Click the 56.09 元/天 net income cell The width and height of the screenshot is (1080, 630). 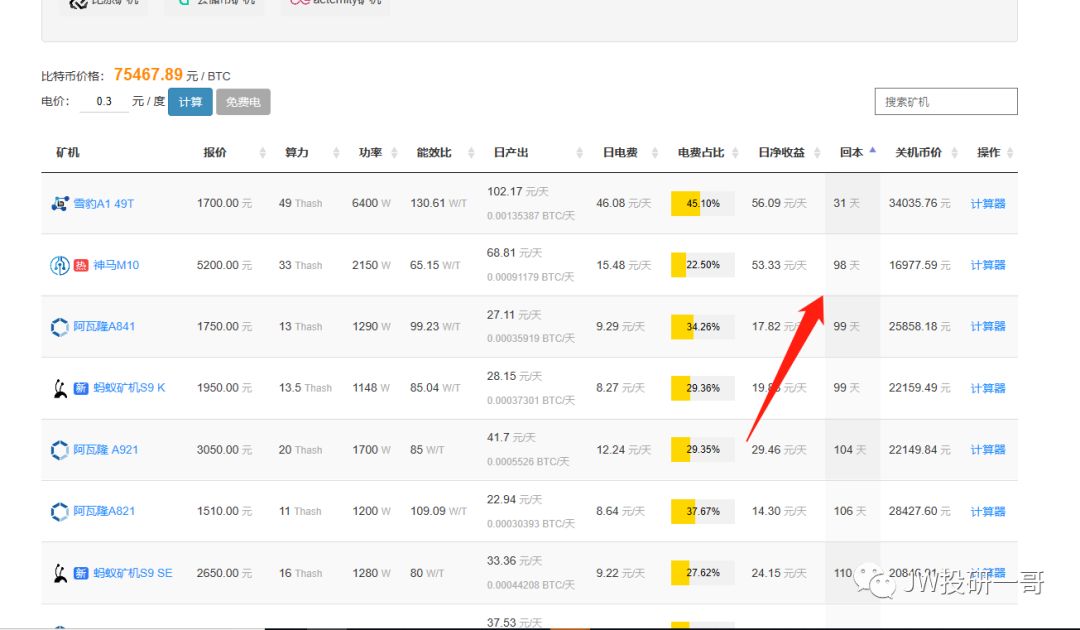[x=779, y=203]
